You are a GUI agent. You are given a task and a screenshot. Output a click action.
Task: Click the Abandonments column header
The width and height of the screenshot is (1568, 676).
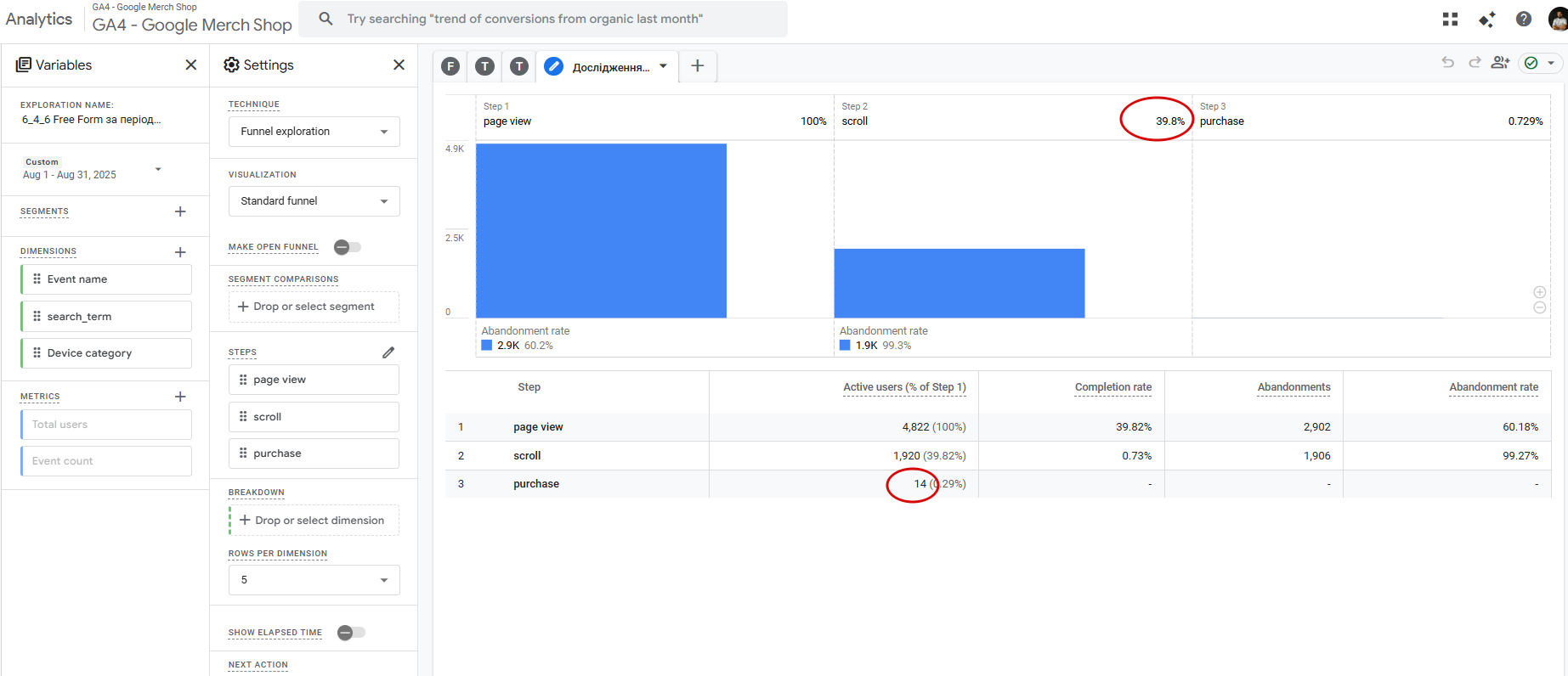coord(1294,387)
